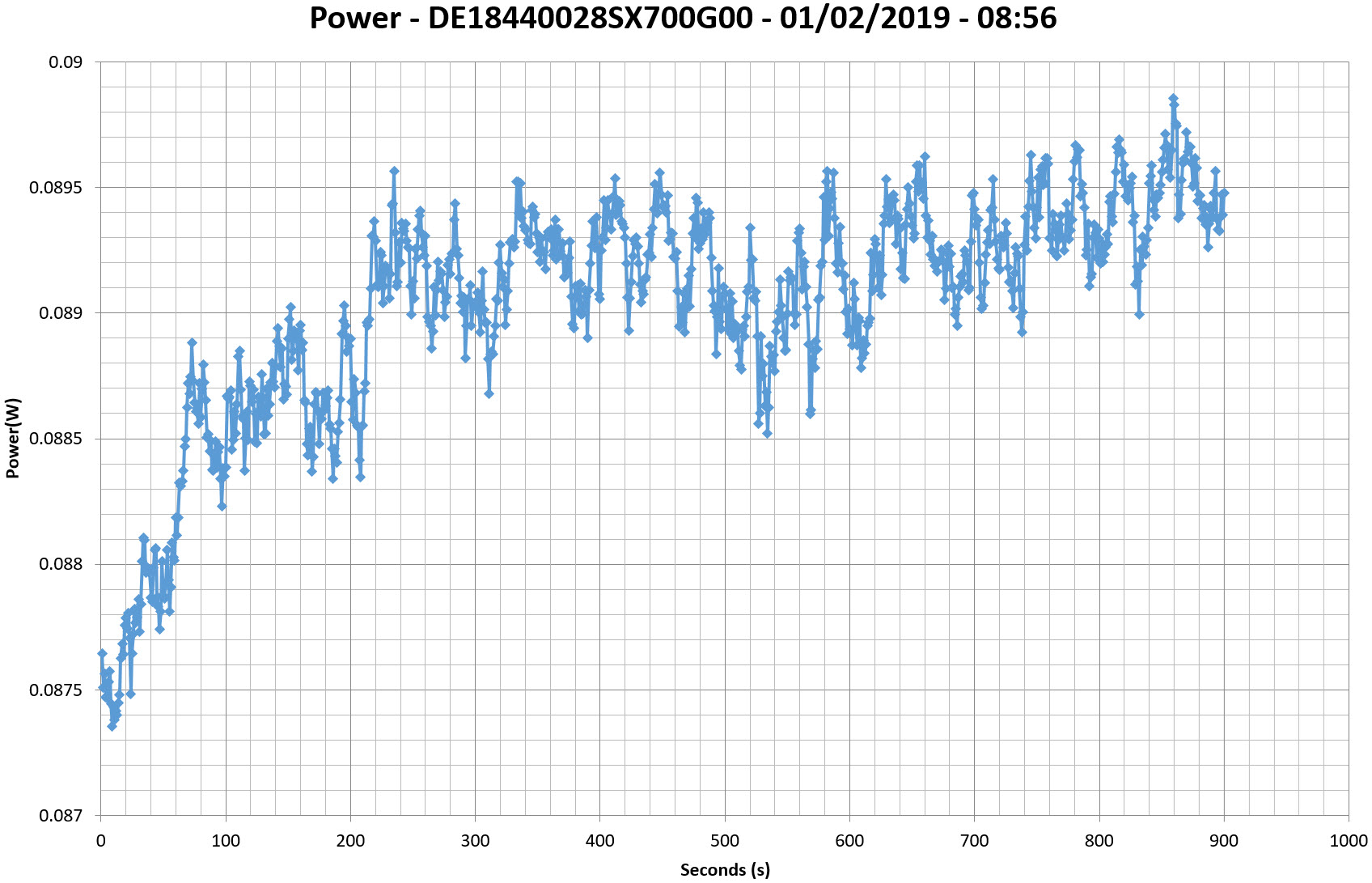Viewport: 1372px width, 883px height.
Task: Select the 700 x-axis tick label
Action: tap(974, 841)
